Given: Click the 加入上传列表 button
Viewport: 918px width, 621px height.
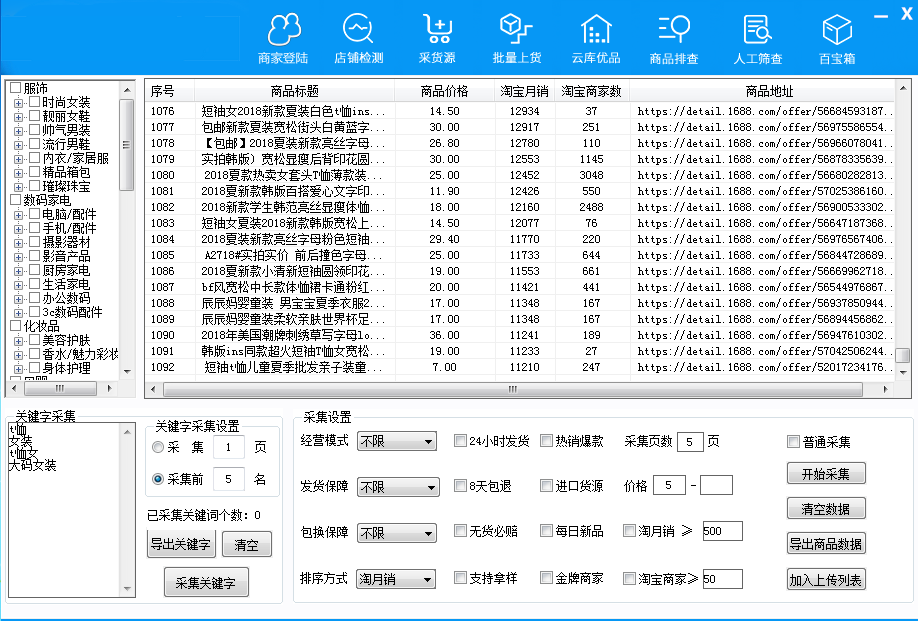Looking at the screenshot, I should coord(825,580).
